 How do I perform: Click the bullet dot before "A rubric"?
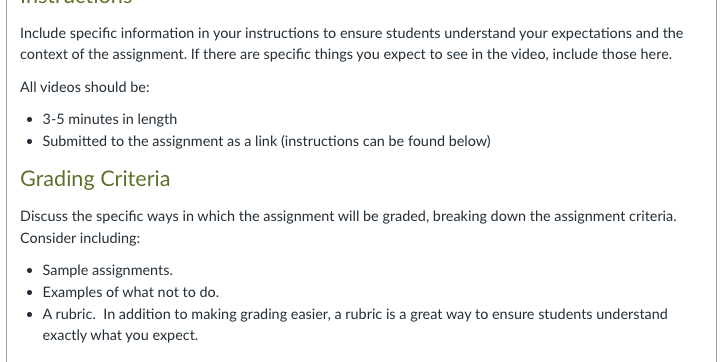tap(31, 315)
